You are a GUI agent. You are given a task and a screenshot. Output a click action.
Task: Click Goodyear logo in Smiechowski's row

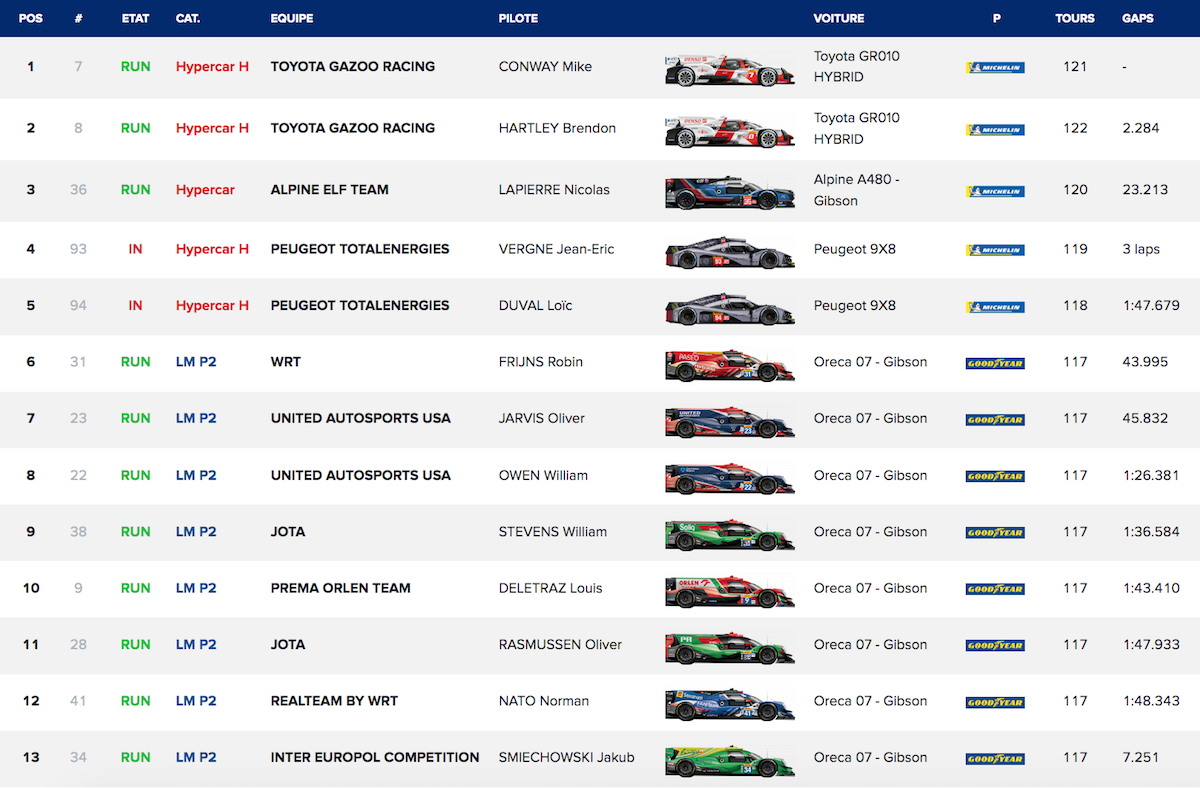[x=994, y=759]
